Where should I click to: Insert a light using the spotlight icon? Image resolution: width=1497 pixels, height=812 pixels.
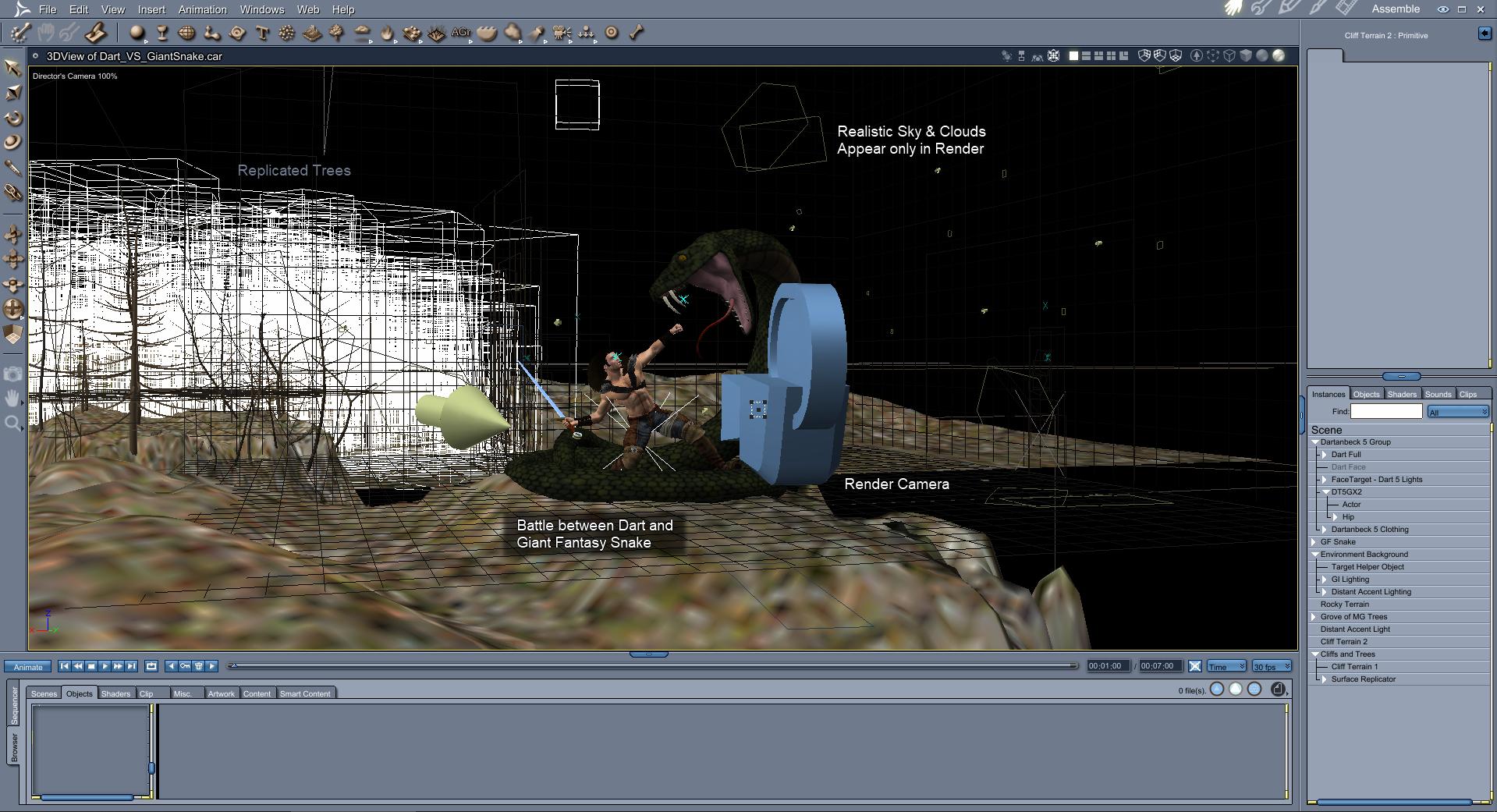tap(537, 33)
